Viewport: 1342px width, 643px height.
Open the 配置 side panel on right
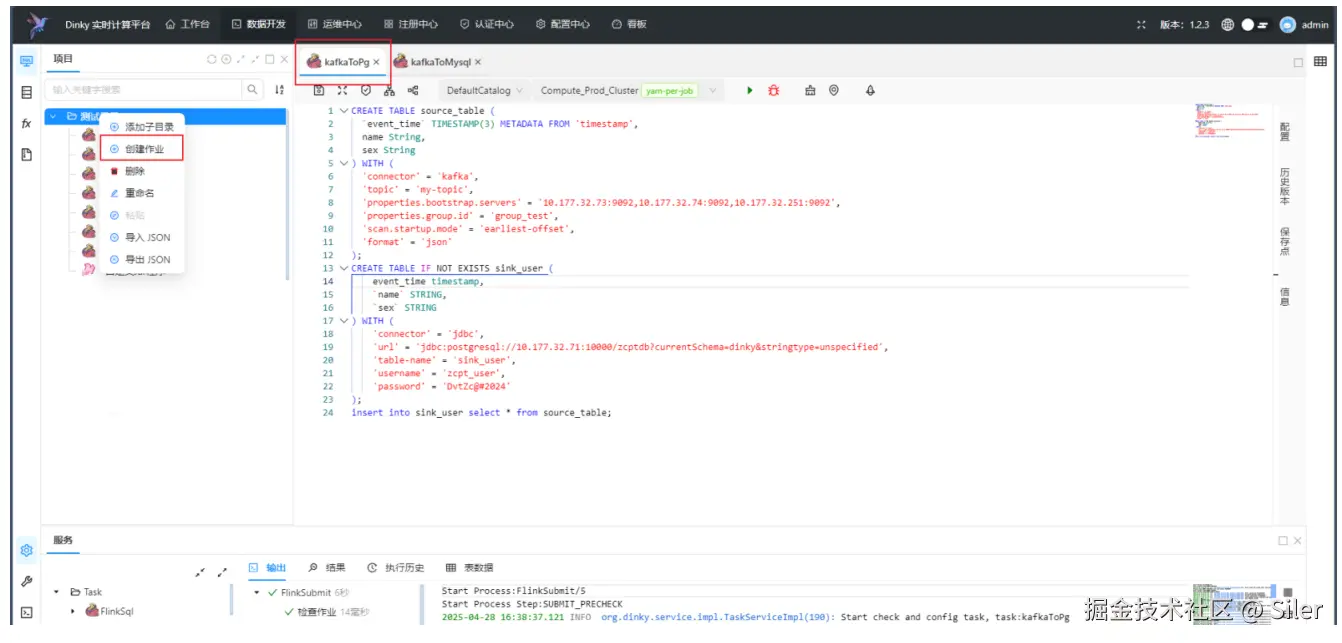point(1284,131)
